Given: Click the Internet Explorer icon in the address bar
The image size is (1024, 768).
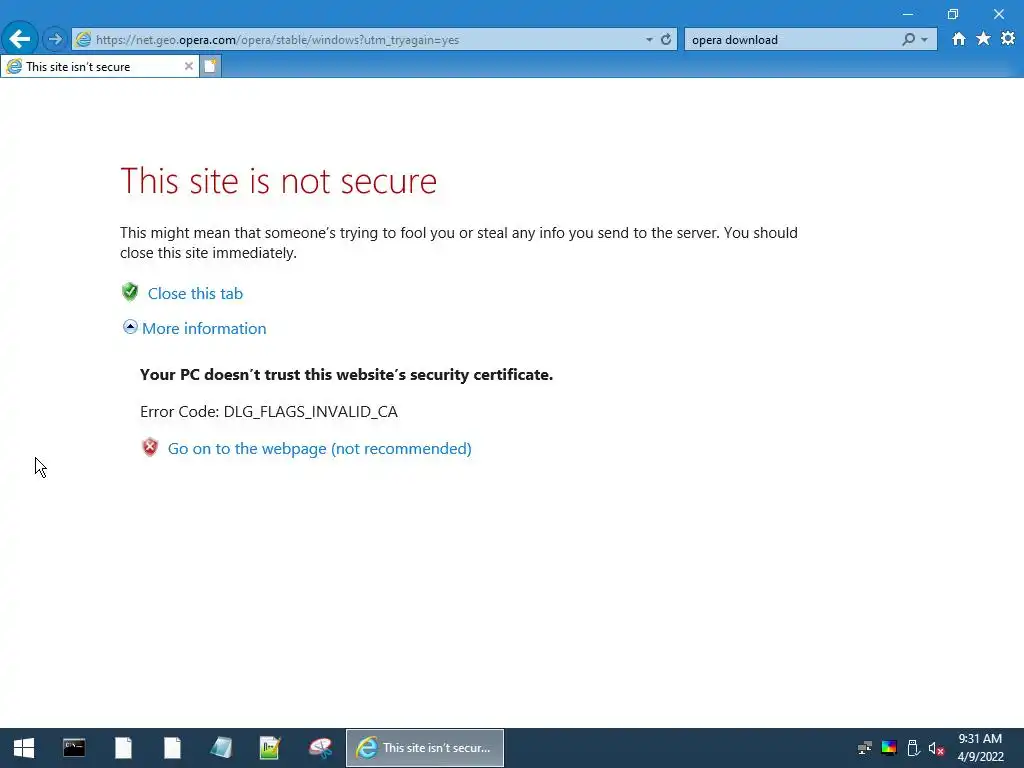Looking at the screenshot, I should click(x=83, y=40).
